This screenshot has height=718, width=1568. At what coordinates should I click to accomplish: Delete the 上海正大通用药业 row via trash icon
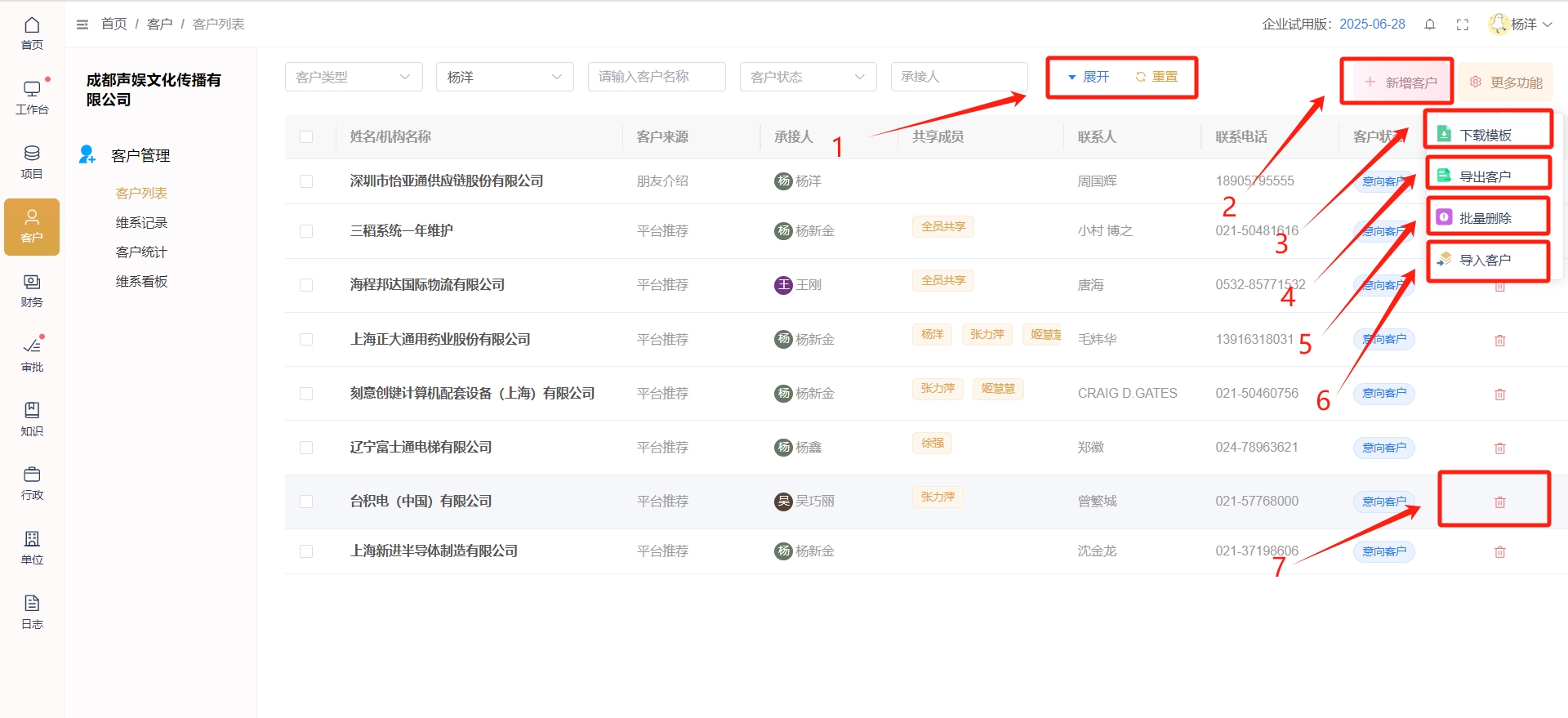click(x=1500, y=340)
